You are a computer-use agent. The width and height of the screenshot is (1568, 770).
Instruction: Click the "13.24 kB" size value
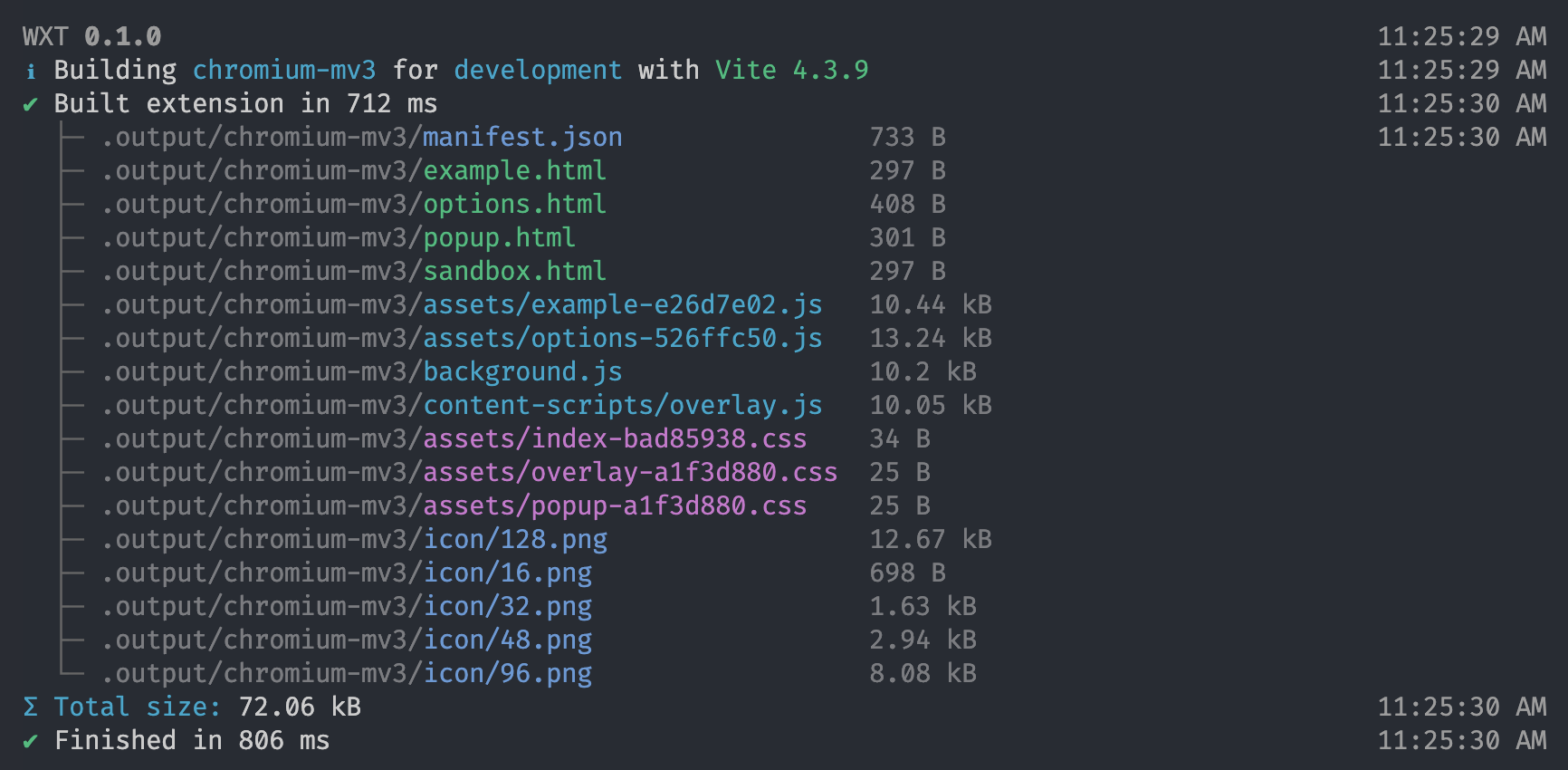coord(931,338)
